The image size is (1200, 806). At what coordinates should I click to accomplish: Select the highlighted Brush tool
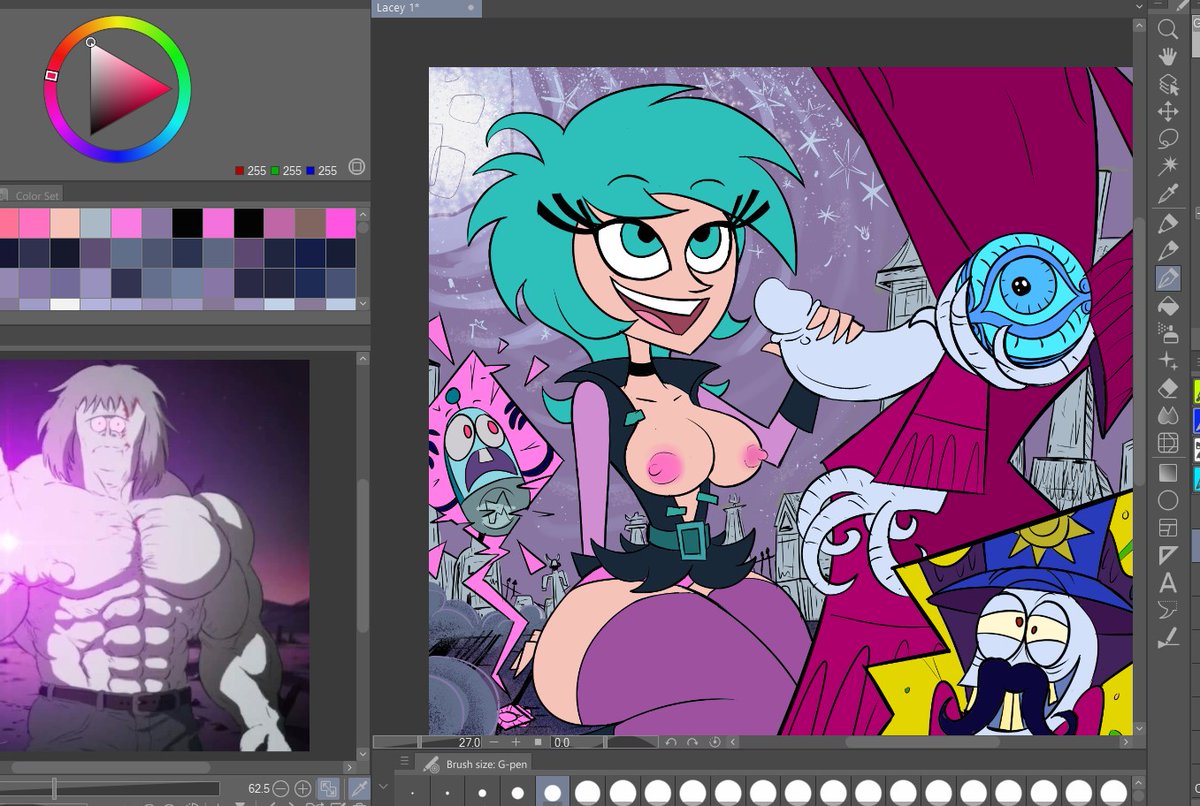[1167, 278]
